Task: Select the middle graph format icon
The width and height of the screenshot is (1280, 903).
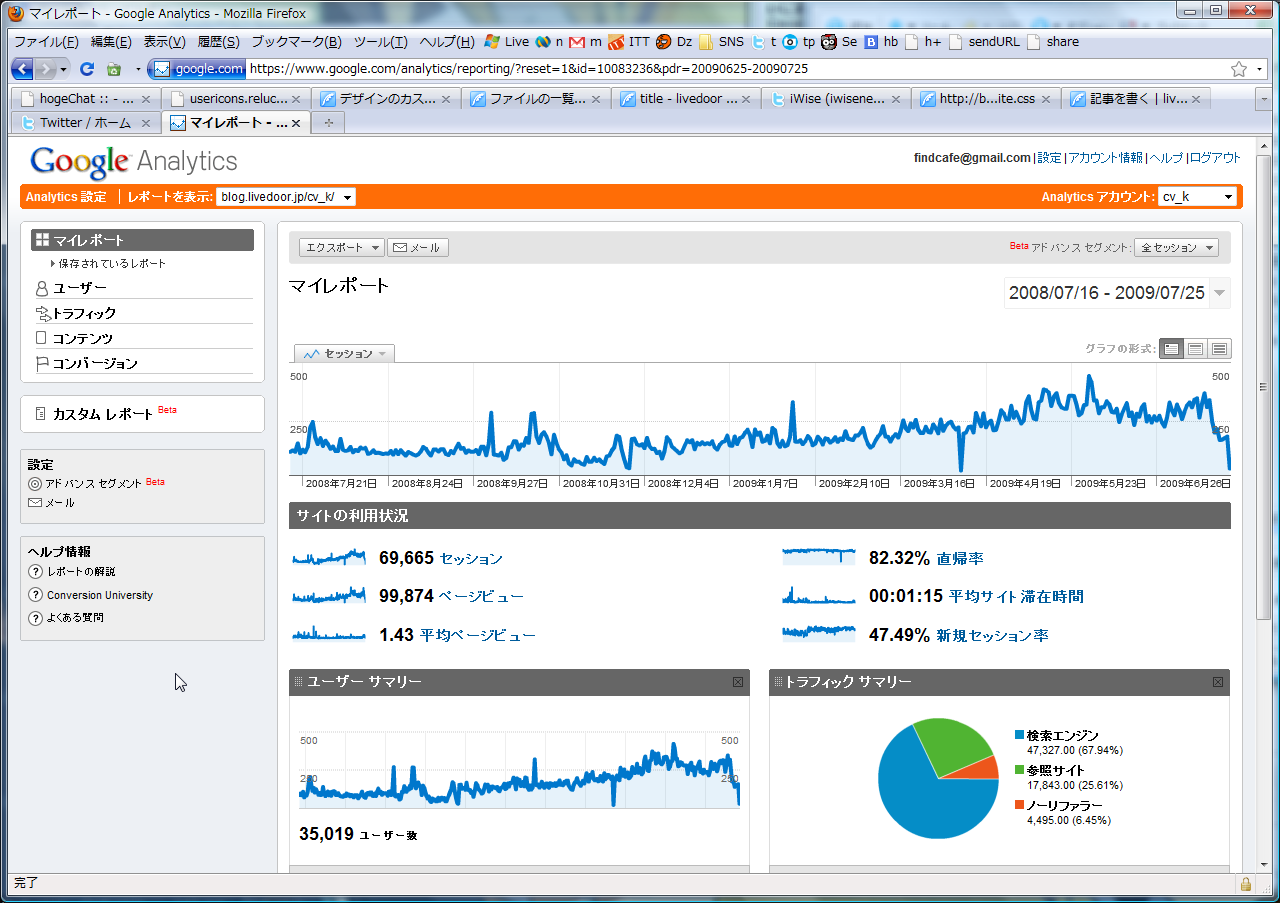Action: [1195, 349]
